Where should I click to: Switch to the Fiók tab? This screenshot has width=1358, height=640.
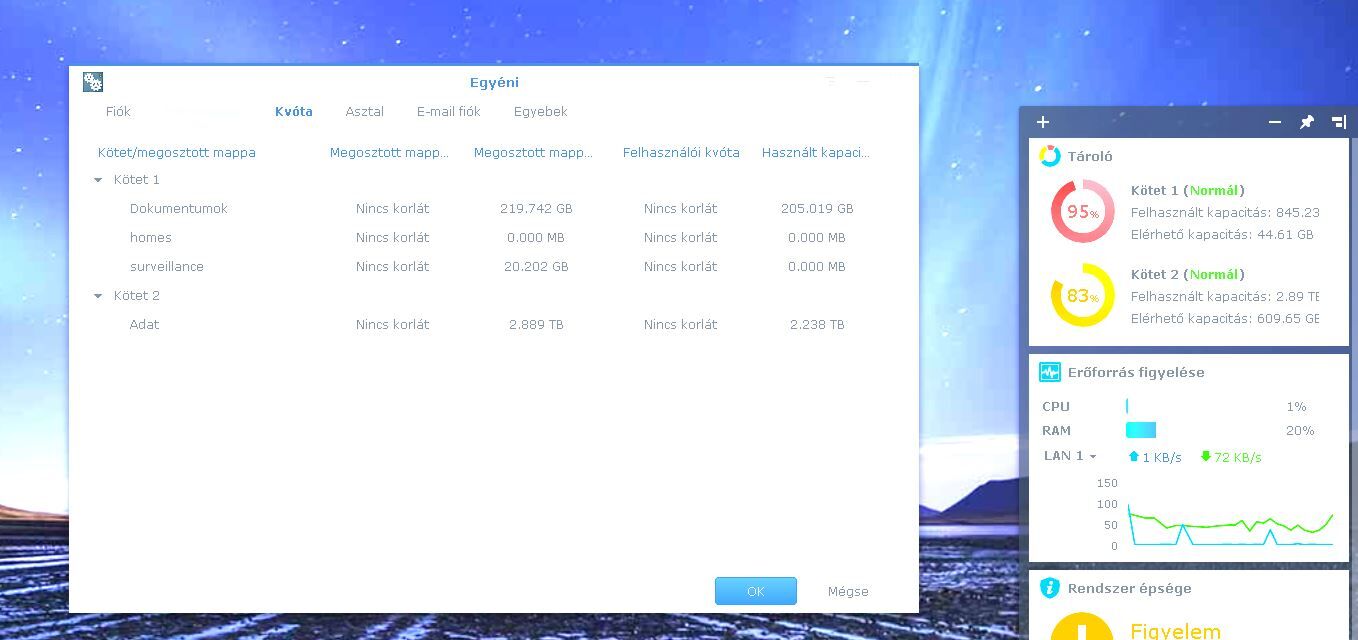[x=118, y=112]
